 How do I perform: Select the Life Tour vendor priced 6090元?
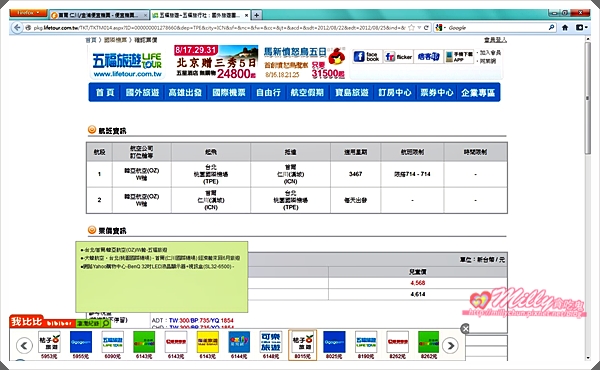112,345
